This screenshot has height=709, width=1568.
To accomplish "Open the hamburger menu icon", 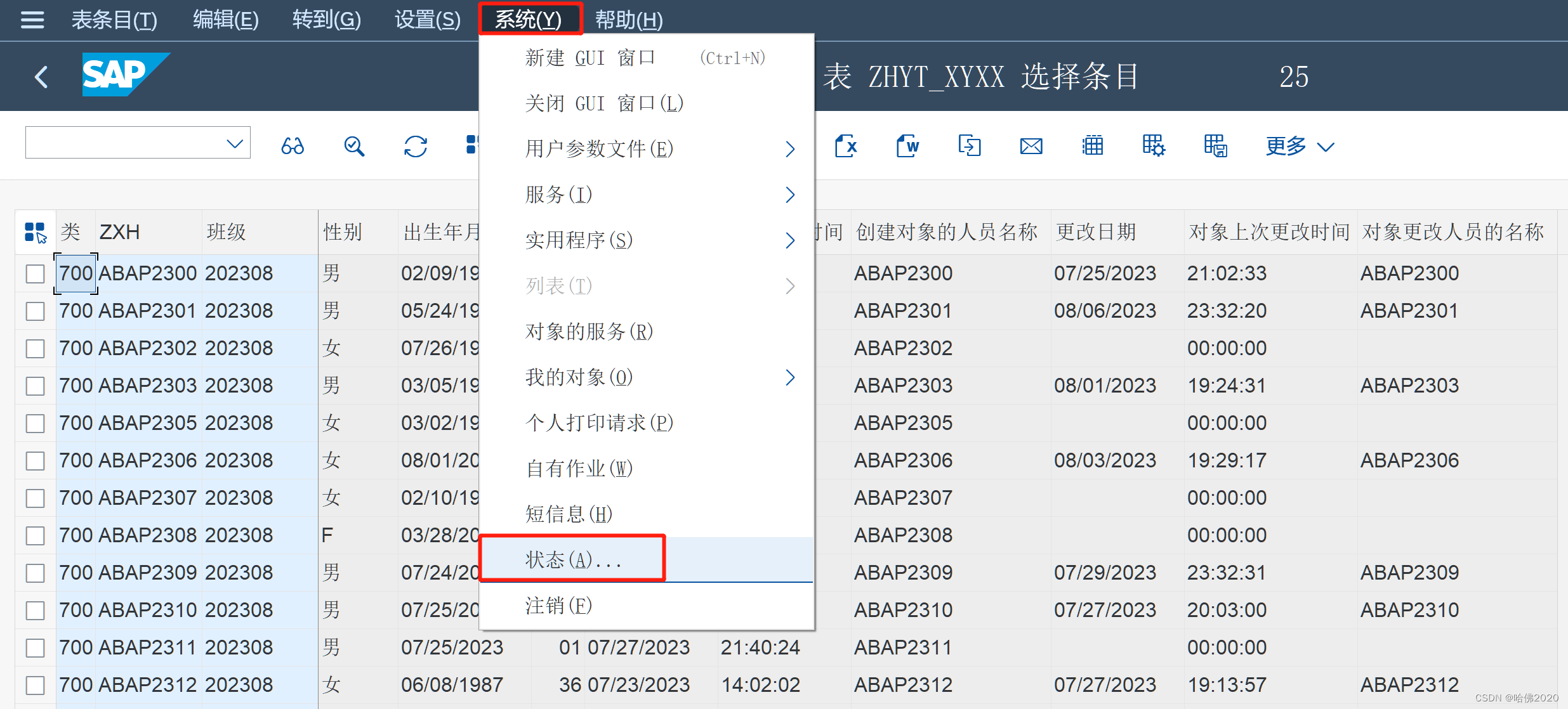I will [x=31, y=20].
